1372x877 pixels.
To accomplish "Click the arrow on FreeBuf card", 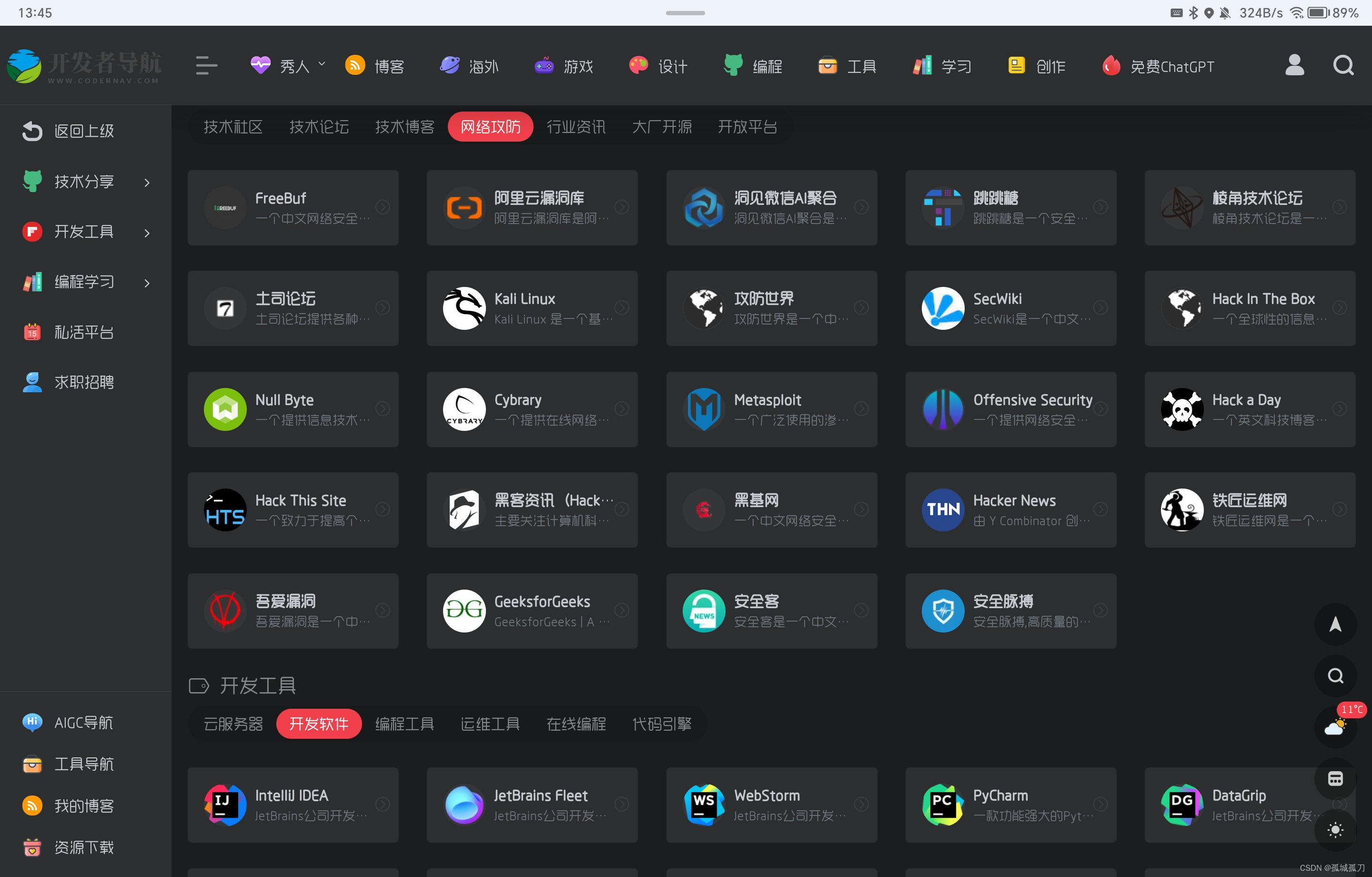I will pyautogui.click(x=383, y=206).
